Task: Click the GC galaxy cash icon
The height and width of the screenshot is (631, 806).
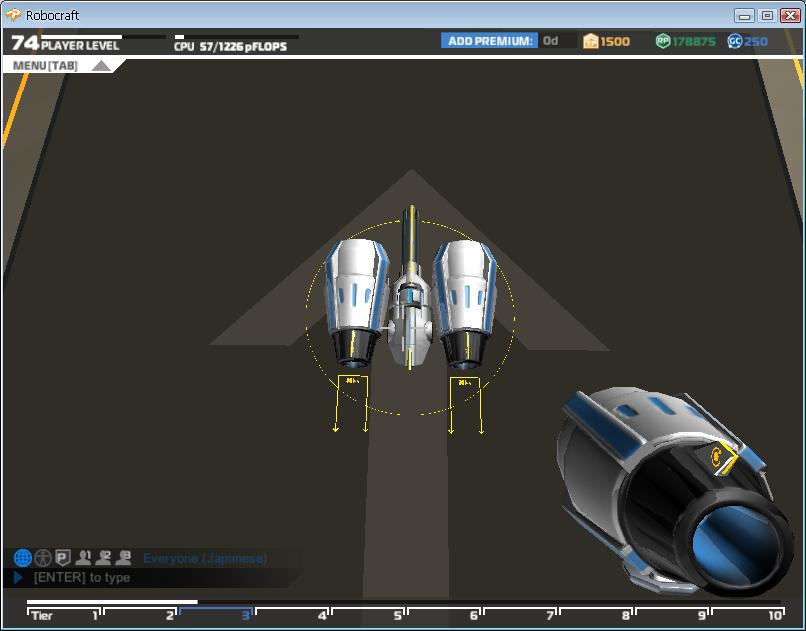Action: (735, 41)
